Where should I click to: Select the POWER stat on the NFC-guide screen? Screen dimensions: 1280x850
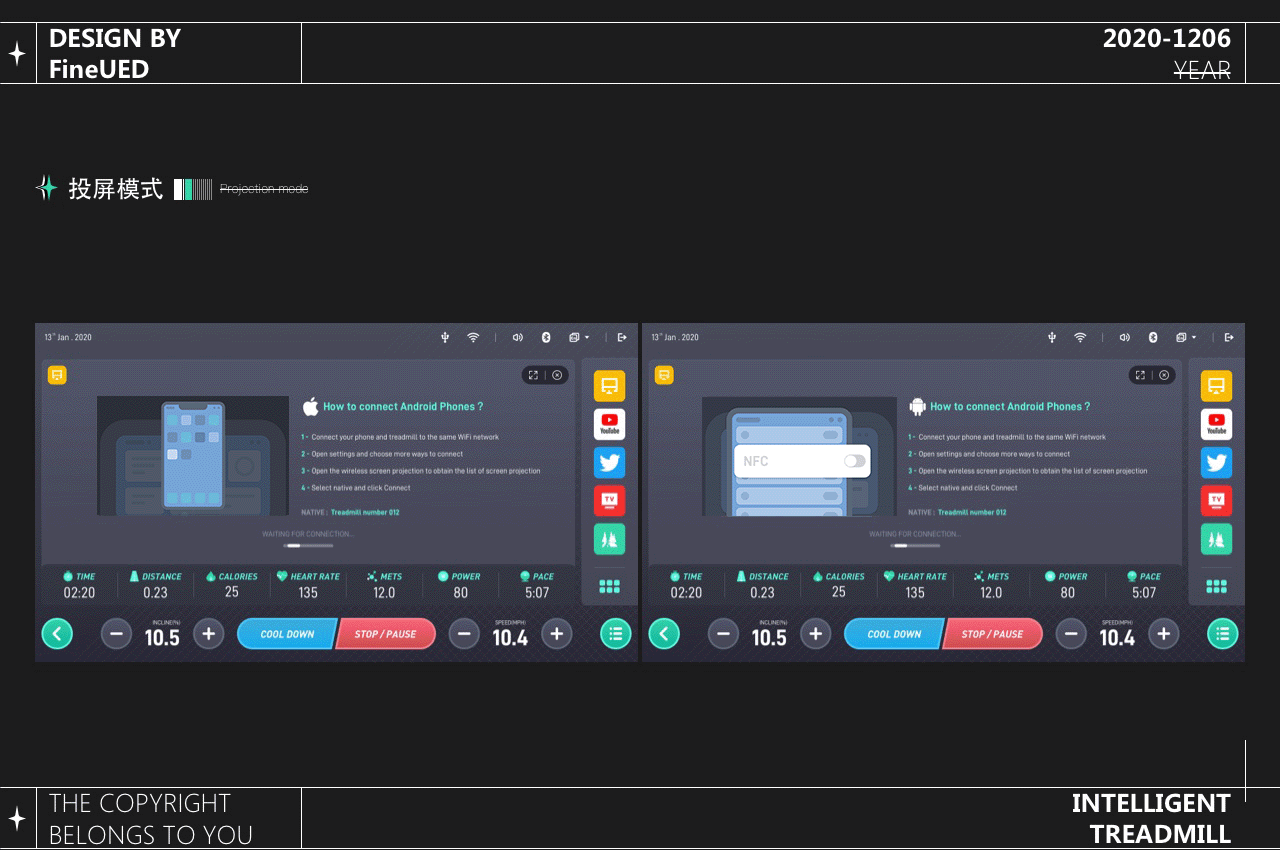click(1066, 585)
